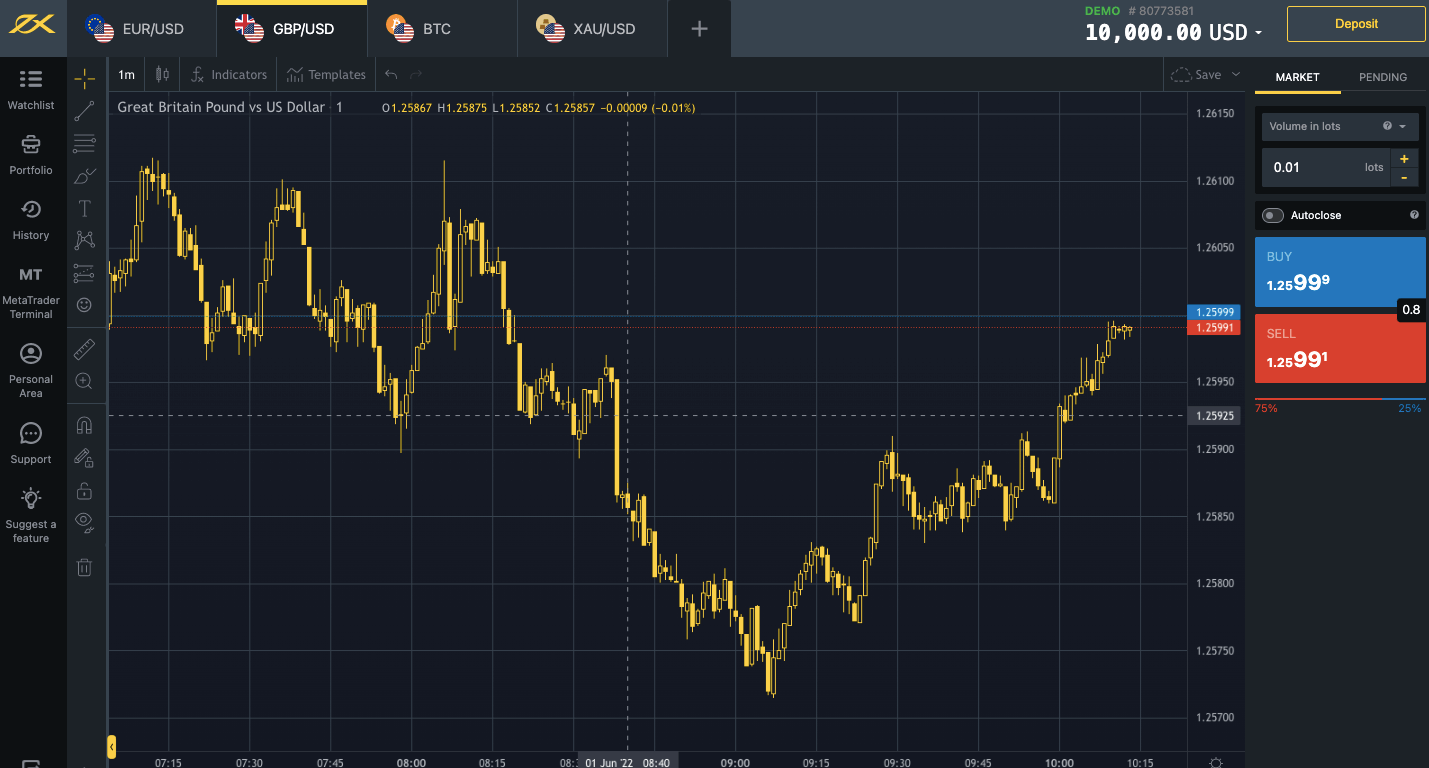Click the Deposit button
This screenshot has height=768, width=1429.
[x=1355, y=24]
